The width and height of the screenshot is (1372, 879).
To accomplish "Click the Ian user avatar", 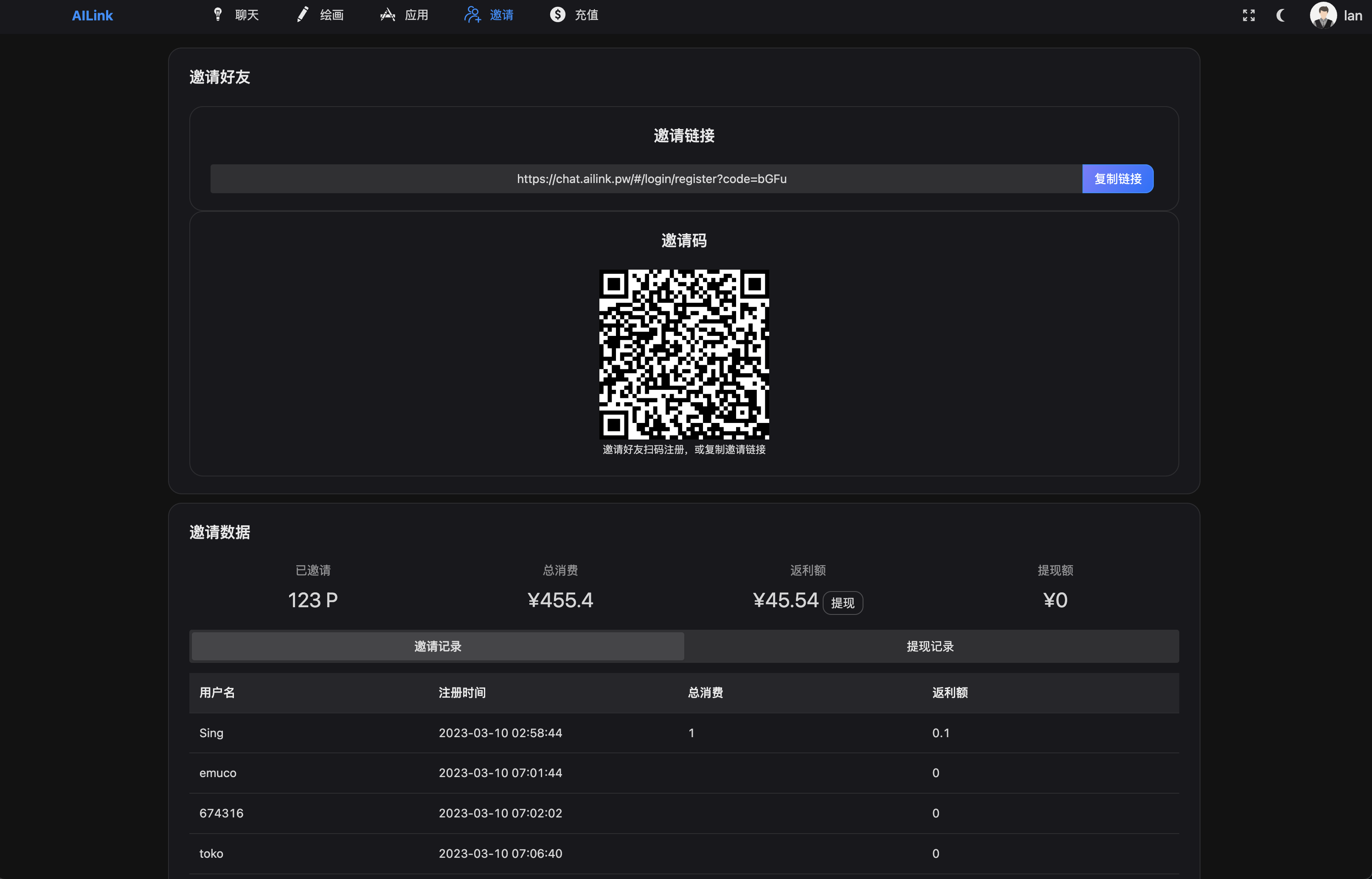I will (x=1323, y=15).
